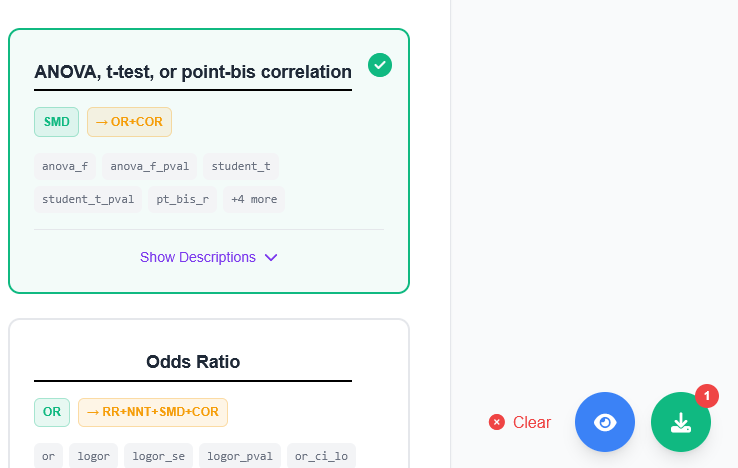738x468 pixels.
Task: Click the blue eye preview button
Action: point(605,422)
